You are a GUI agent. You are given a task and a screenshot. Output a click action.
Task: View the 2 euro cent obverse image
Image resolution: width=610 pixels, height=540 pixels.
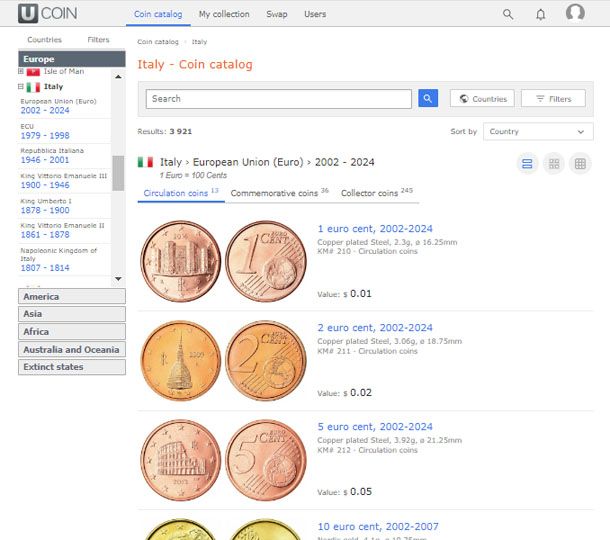tap(181, 361)
